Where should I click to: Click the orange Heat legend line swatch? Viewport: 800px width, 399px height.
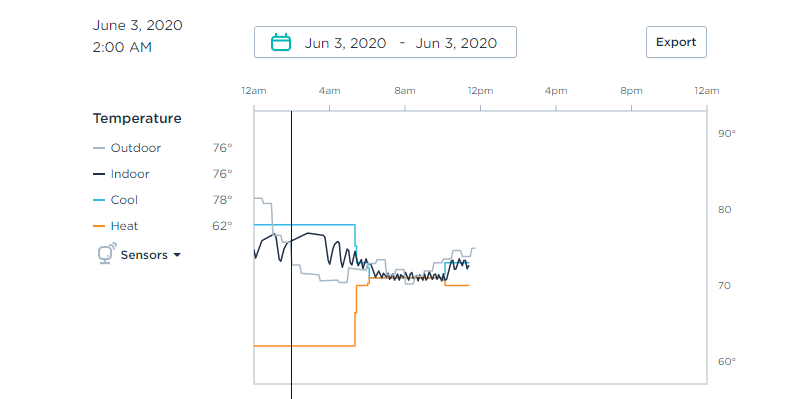tap(99, 226)
